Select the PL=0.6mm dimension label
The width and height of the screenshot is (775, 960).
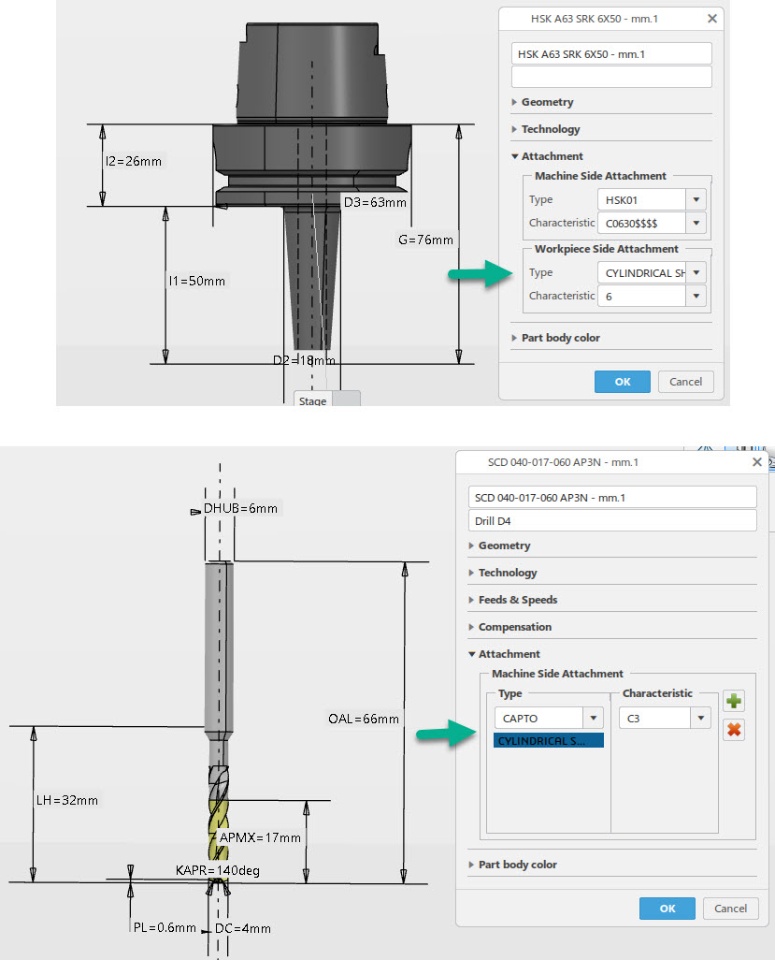[x=165, y=928]
